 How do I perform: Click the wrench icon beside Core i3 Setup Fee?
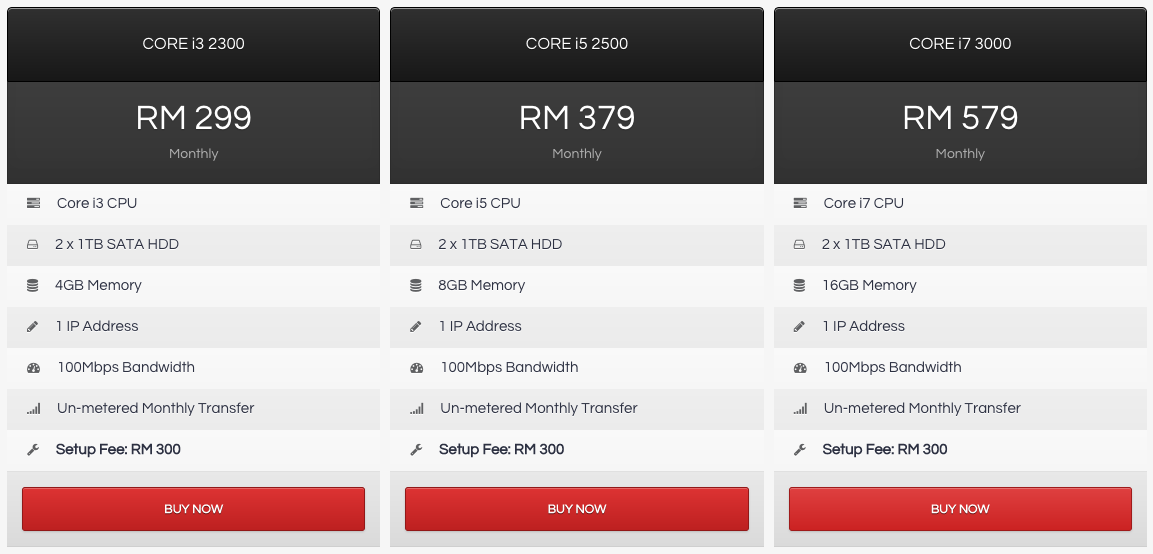(32, 450)
